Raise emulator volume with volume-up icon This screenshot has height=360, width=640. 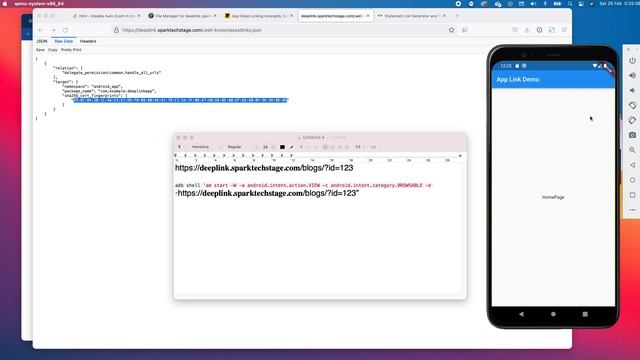[632, 76]
